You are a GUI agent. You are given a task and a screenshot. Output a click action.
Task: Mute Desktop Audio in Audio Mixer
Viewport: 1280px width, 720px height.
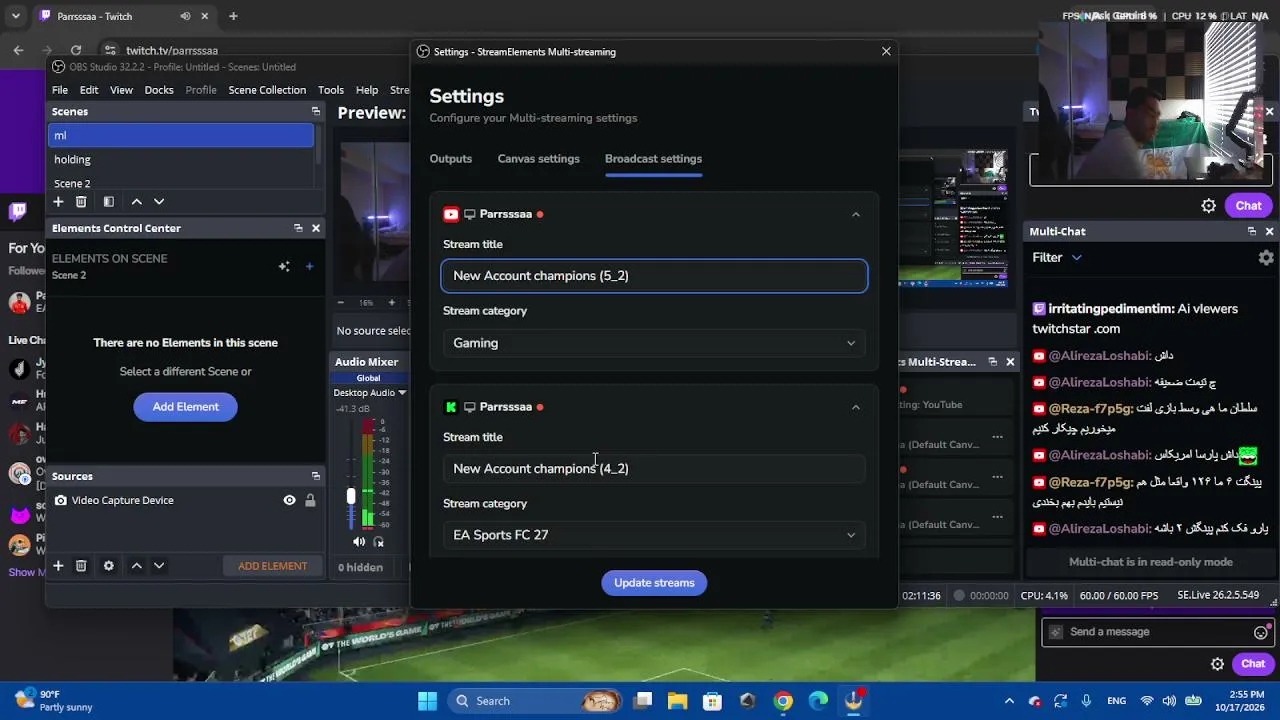359,542
